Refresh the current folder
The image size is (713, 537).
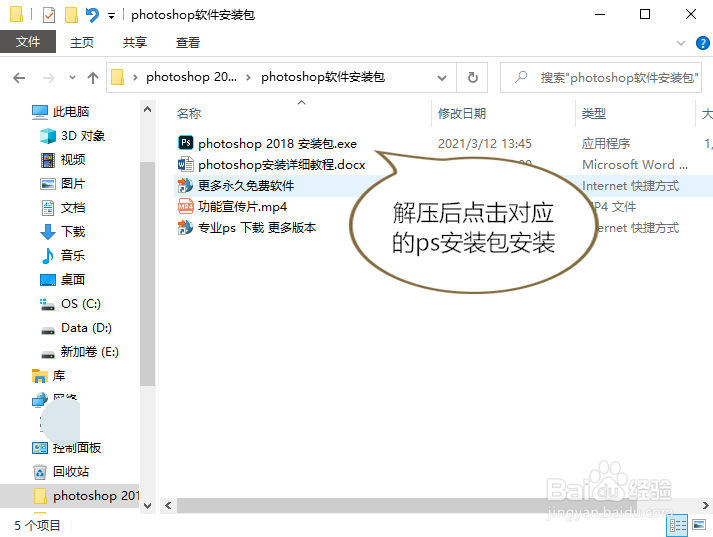coord(473,78)
